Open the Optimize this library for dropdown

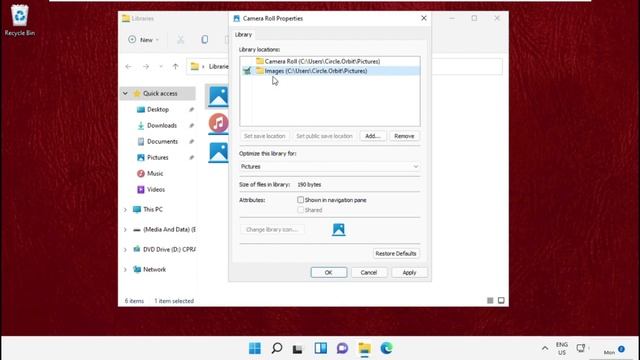(x=329, y=167)
